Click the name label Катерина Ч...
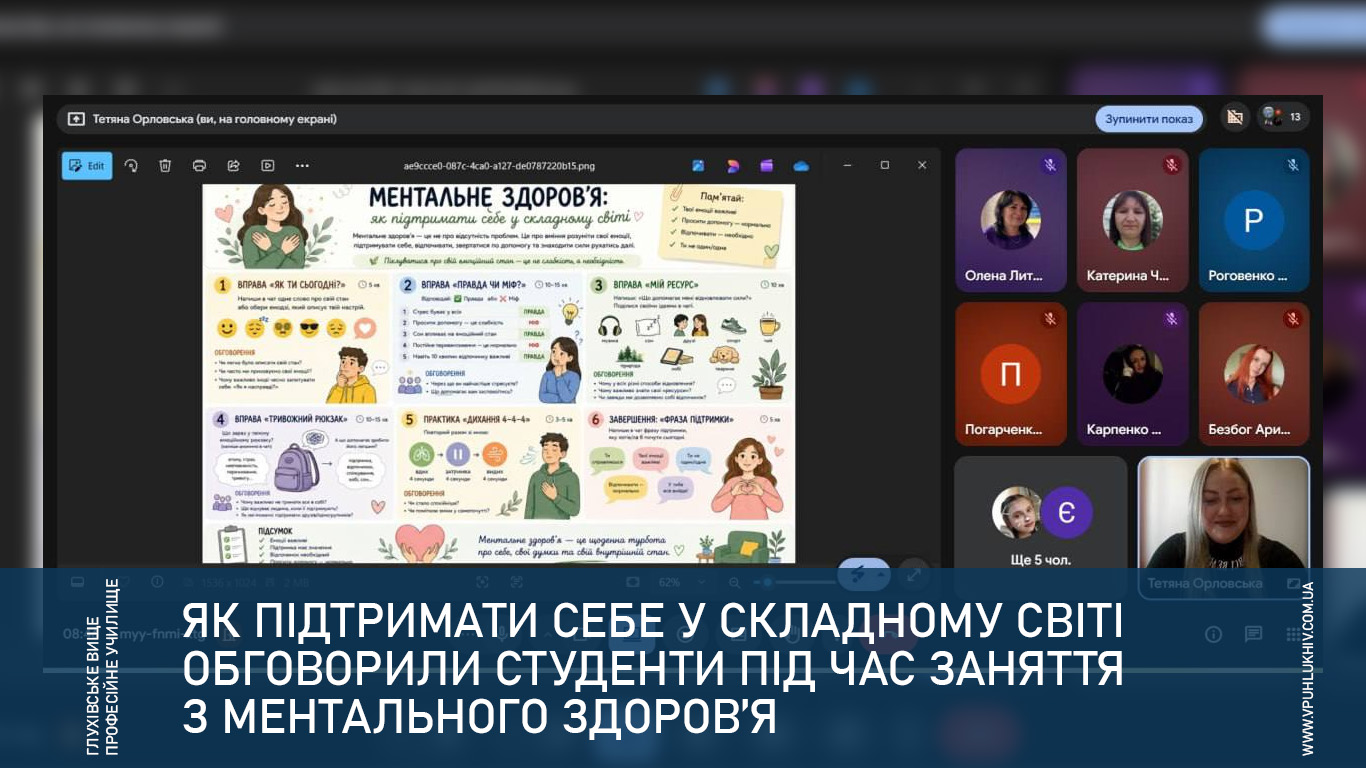The height and width of the screenshot is (768, 1366). coord(1128,276)
